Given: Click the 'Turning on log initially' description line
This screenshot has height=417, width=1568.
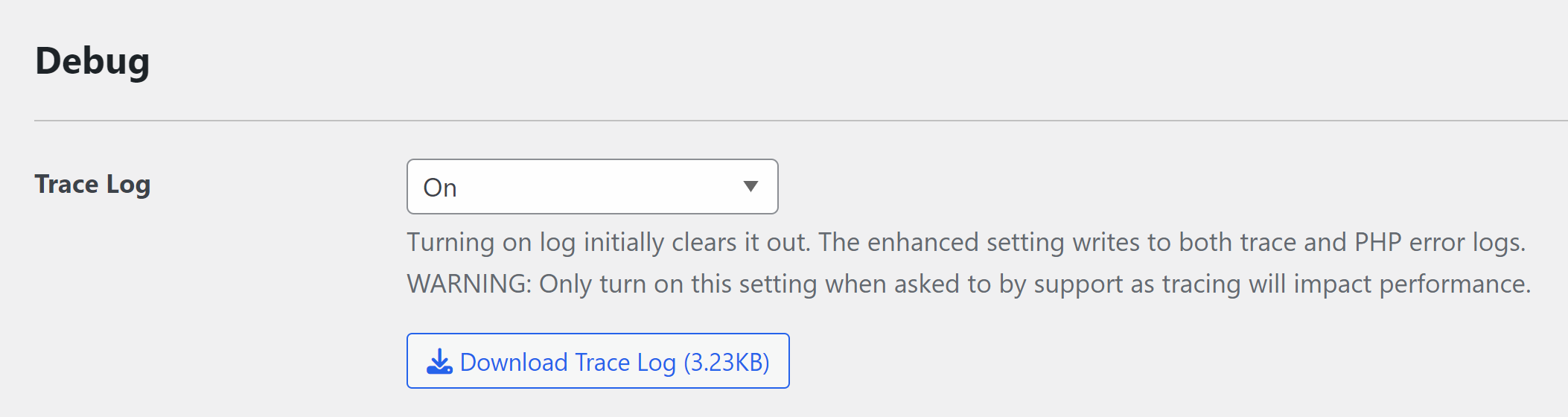Looking at the screenshot, I should point(966,243).
